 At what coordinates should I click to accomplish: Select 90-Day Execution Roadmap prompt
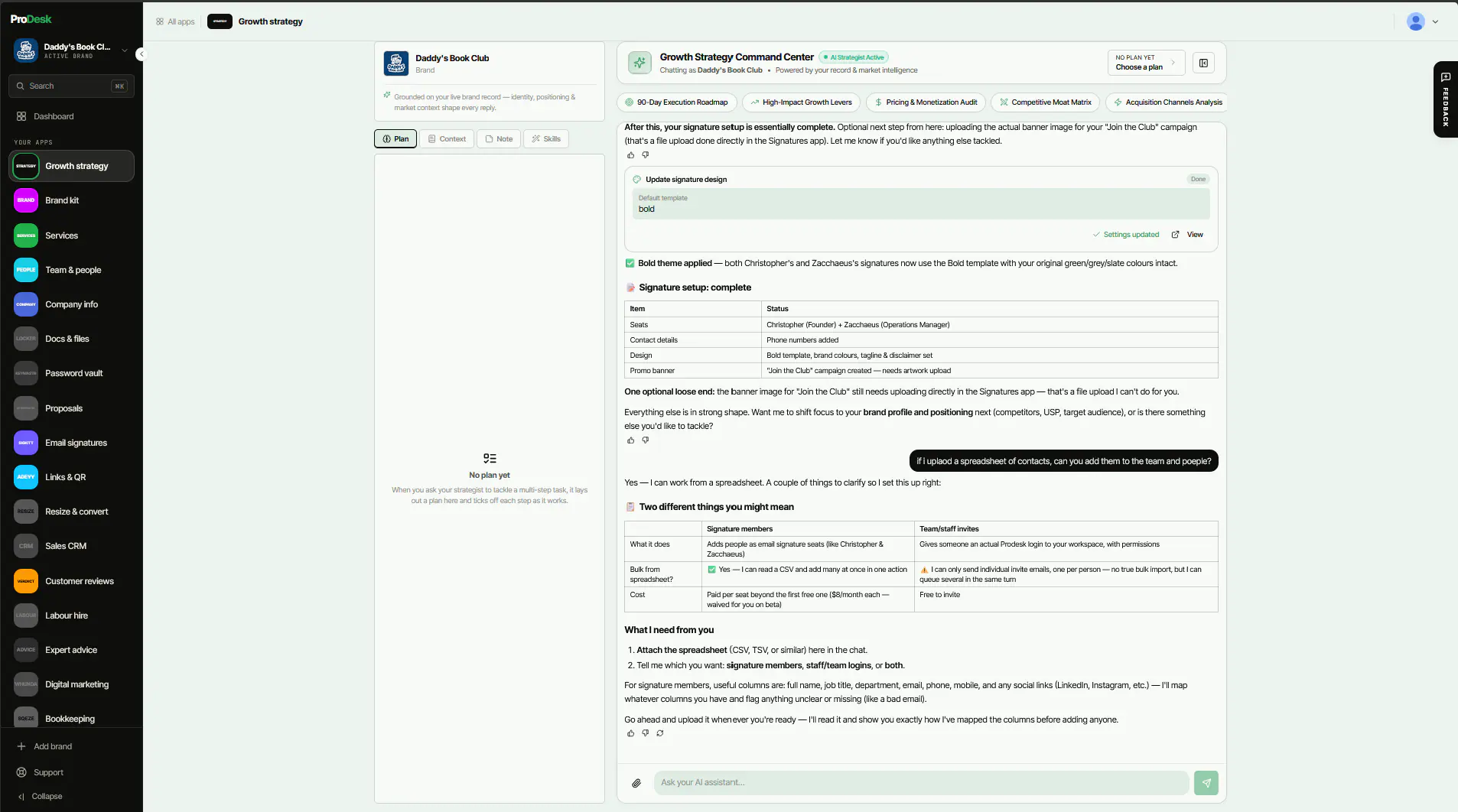677,102
